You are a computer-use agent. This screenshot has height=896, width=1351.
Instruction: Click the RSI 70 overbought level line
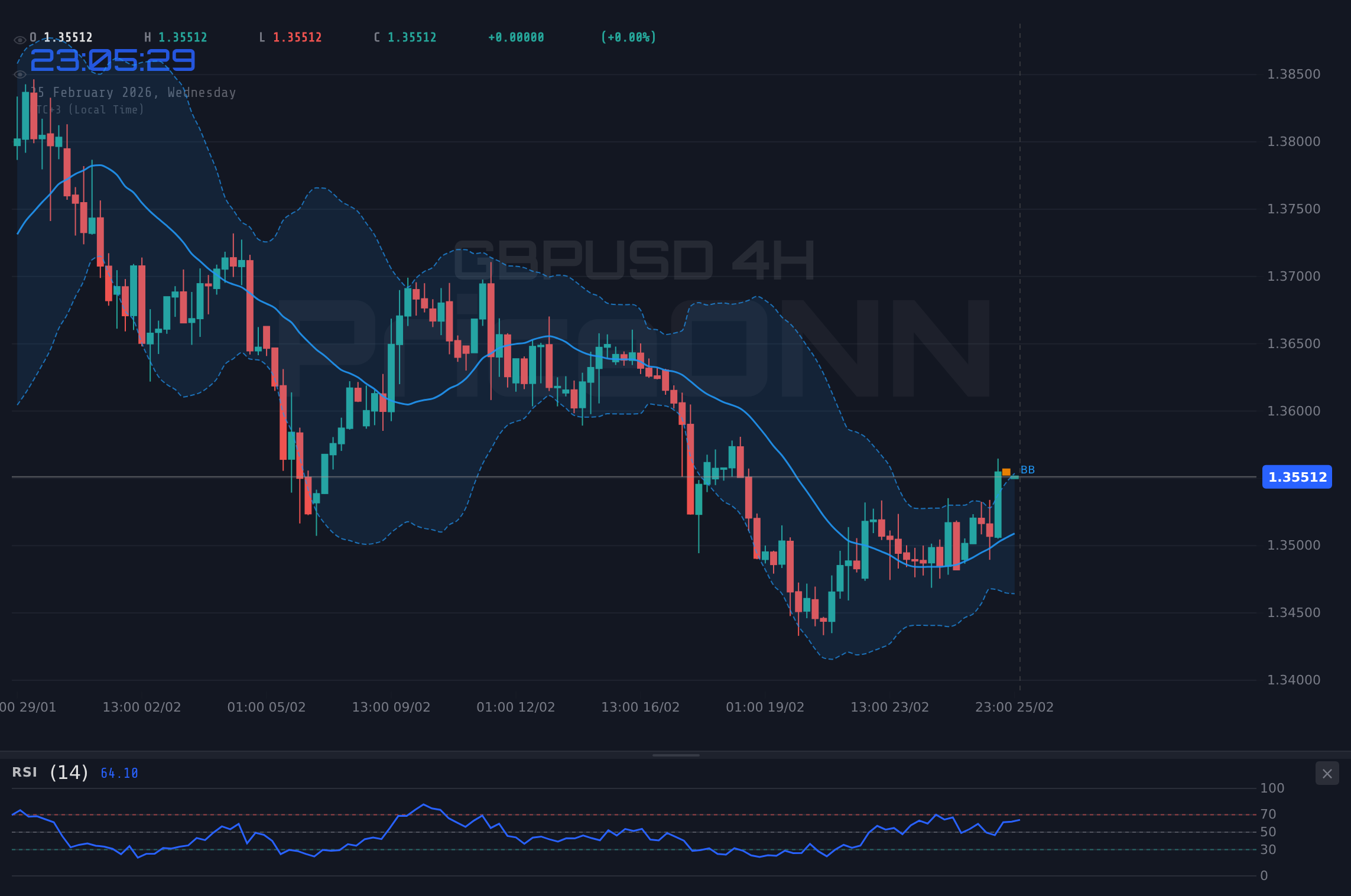pos(886,814)
